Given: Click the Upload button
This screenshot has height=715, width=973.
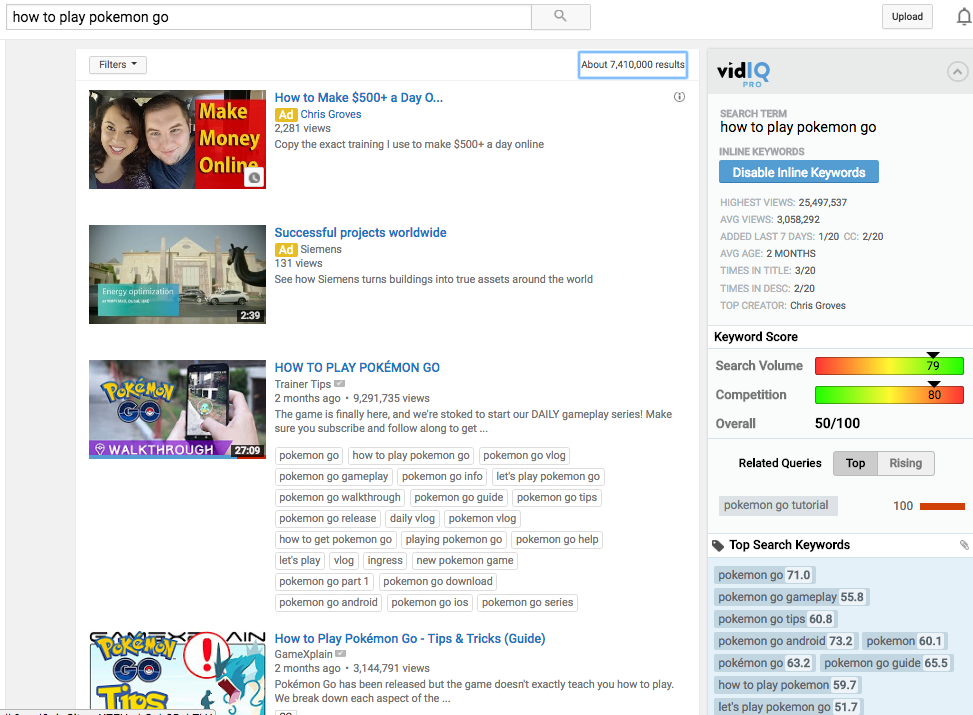Looking at the screenshot, I should [x=907, y=17].
